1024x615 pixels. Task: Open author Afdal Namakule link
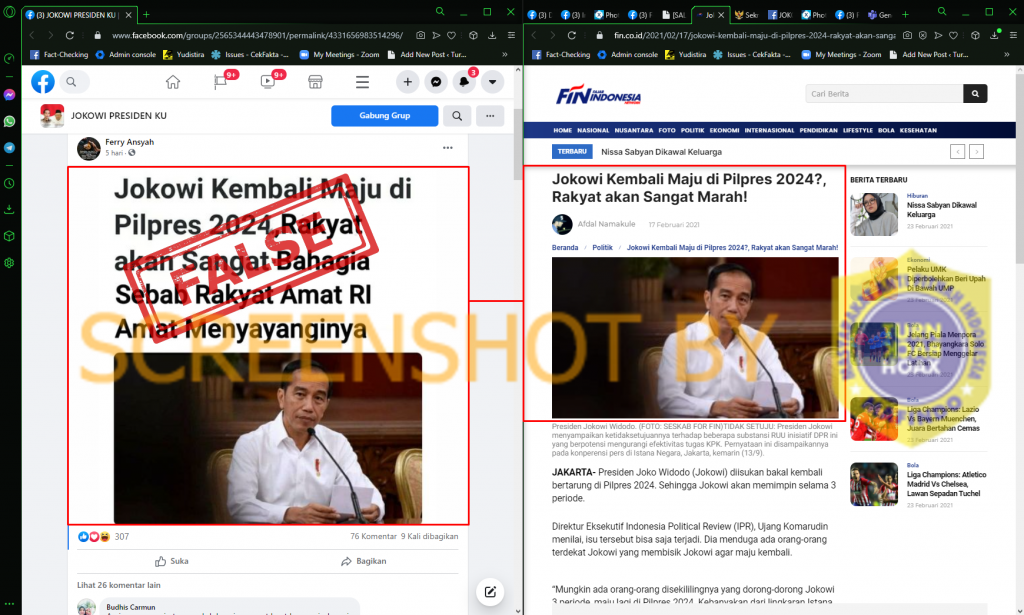pos(606,224)
